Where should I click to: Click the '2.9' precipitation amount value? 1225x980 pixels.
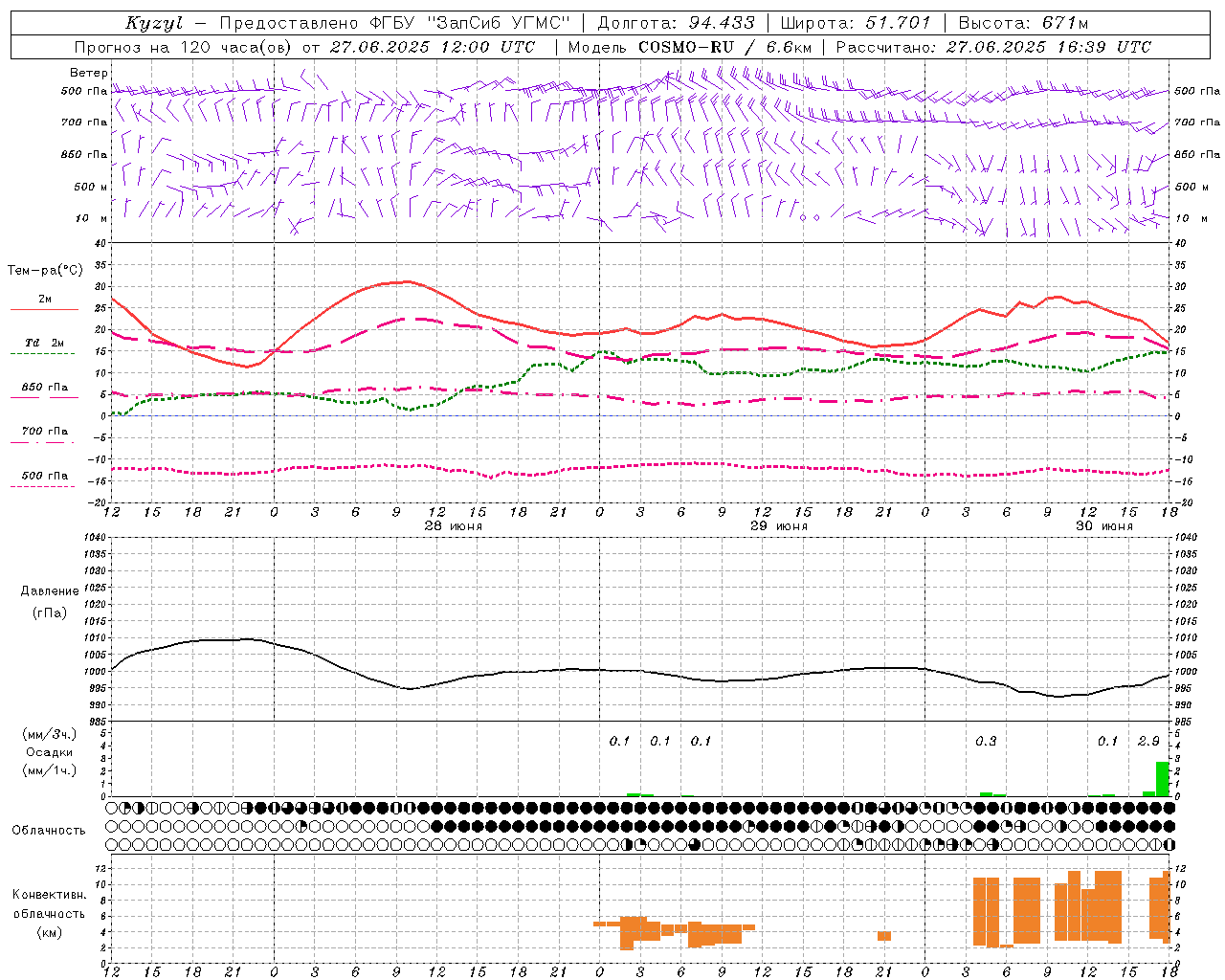pyautogui.click(x=1148, y=742)
